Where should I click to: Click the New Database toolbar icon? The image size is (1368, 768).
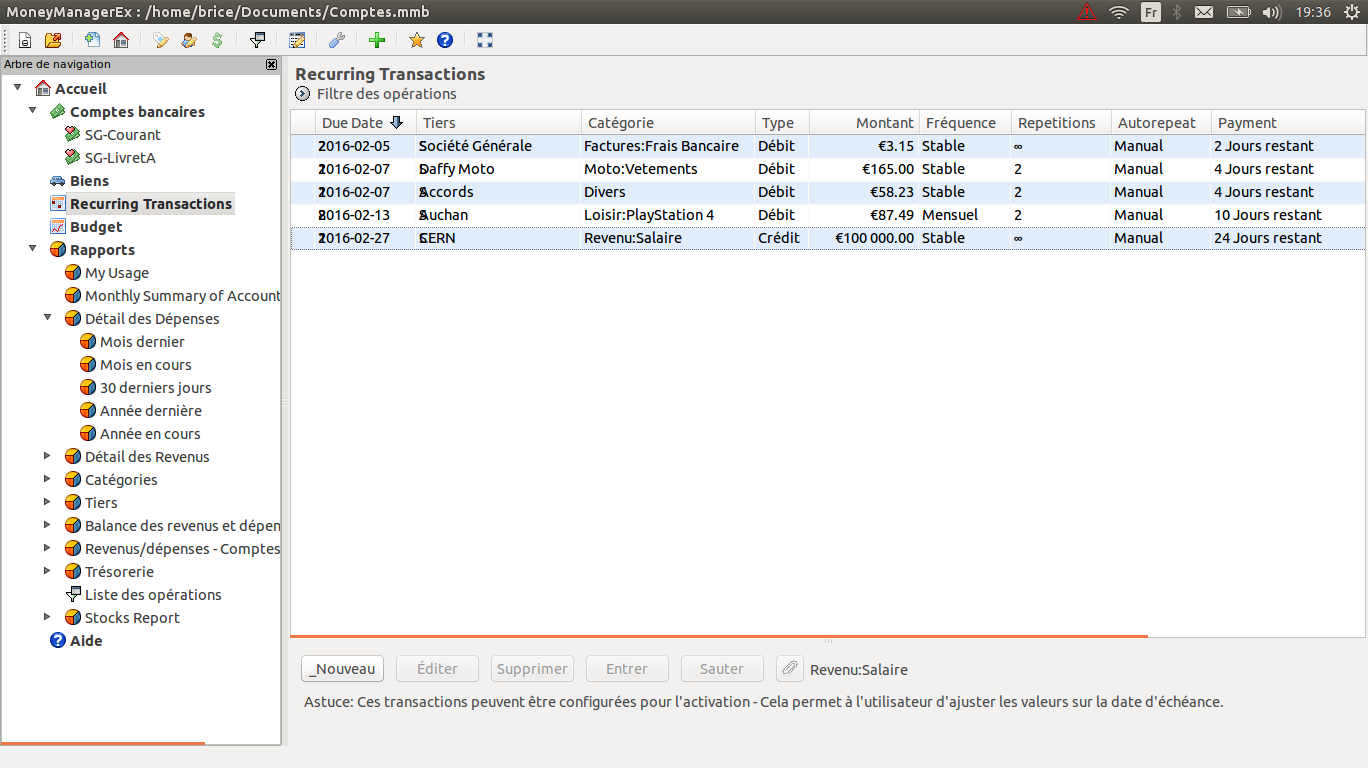[25, 40]
